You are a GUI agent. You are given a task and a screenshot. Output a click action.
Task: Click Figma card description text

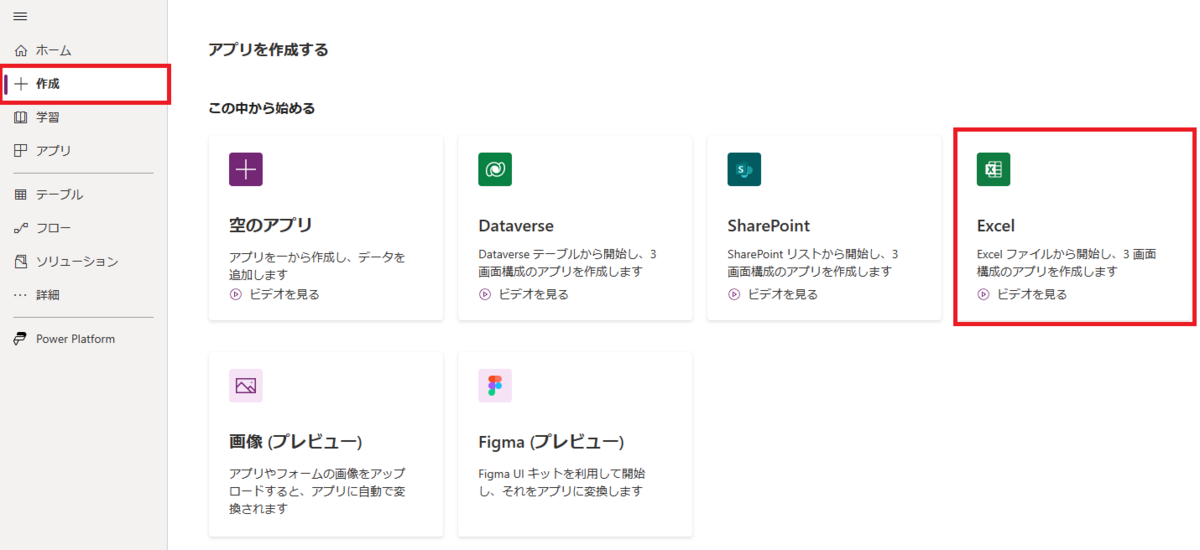tap(562, 482)
